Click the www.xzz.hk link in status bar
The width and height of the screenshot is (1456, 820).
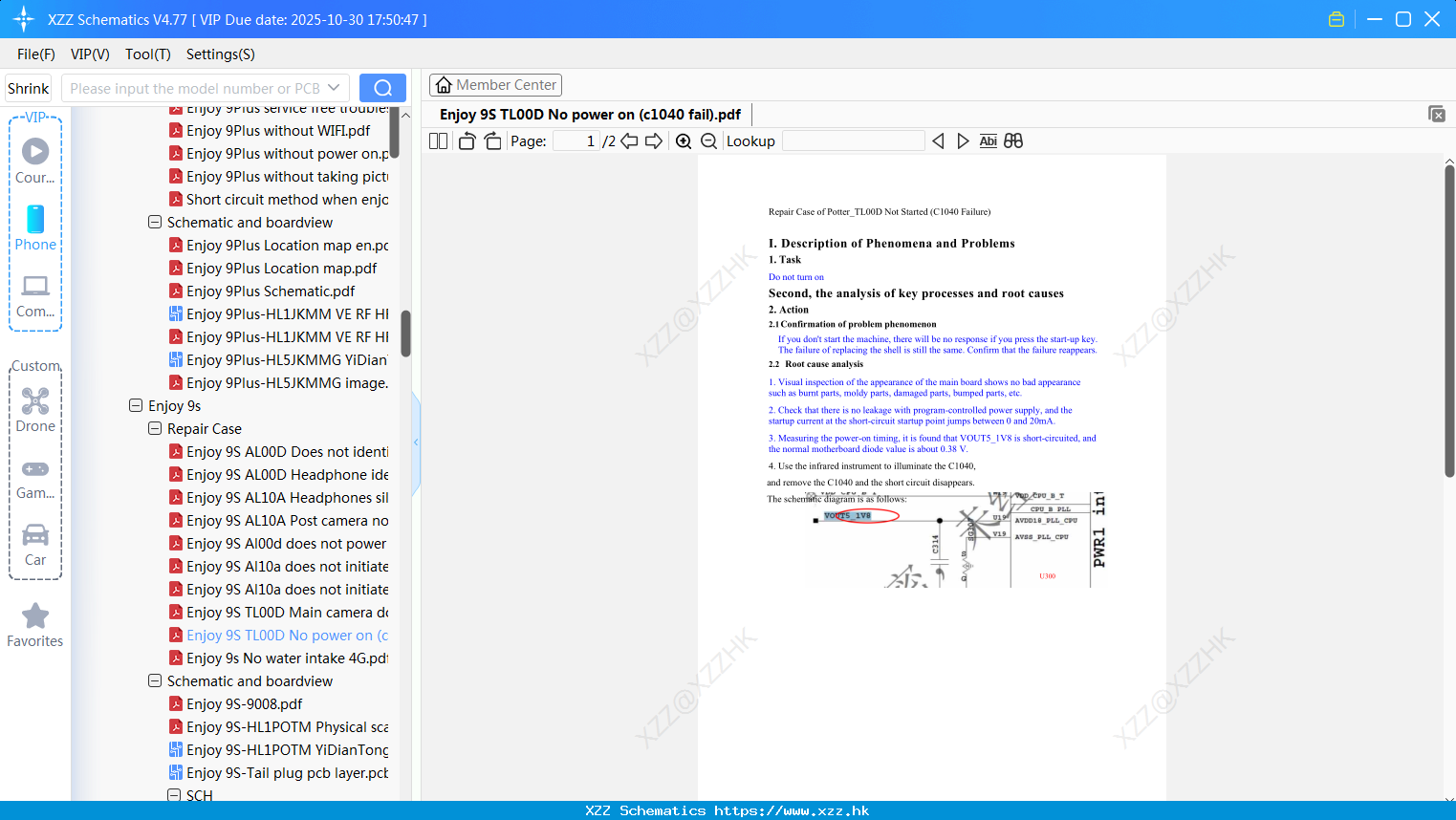point(792,810)
